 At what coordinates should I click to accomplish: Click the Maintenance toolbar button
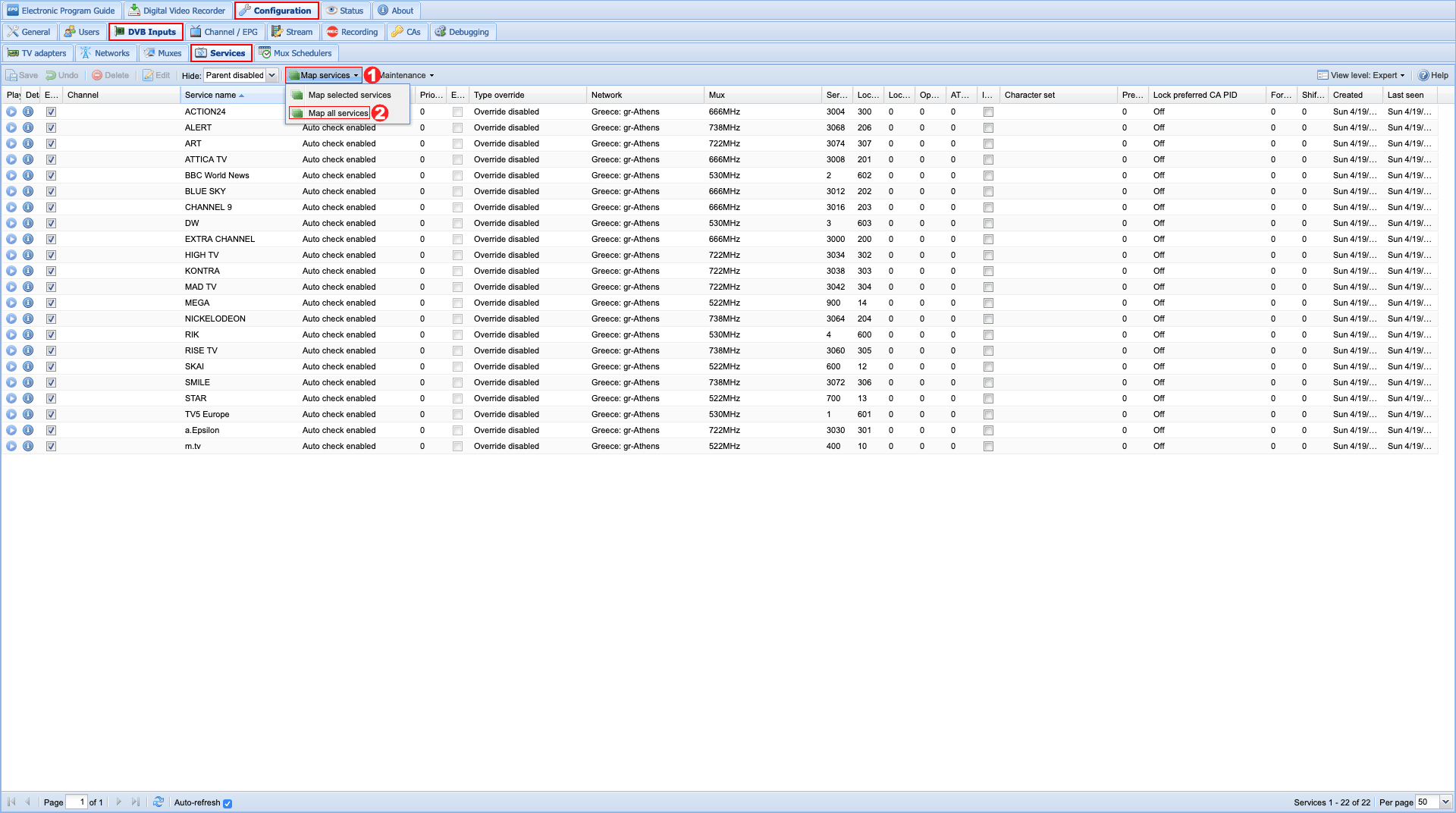coord(406,75)
